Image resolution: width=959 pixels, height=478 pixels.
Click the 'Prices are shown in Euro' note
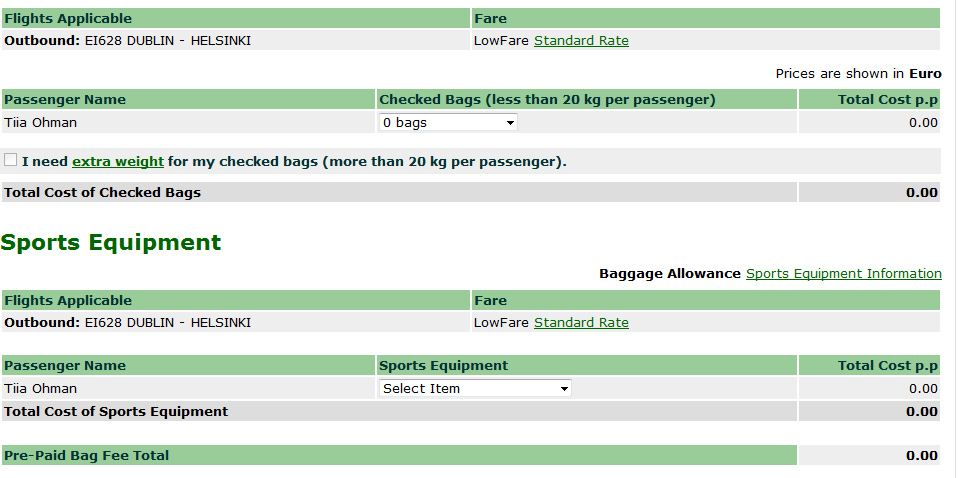[x=858, y=74]
